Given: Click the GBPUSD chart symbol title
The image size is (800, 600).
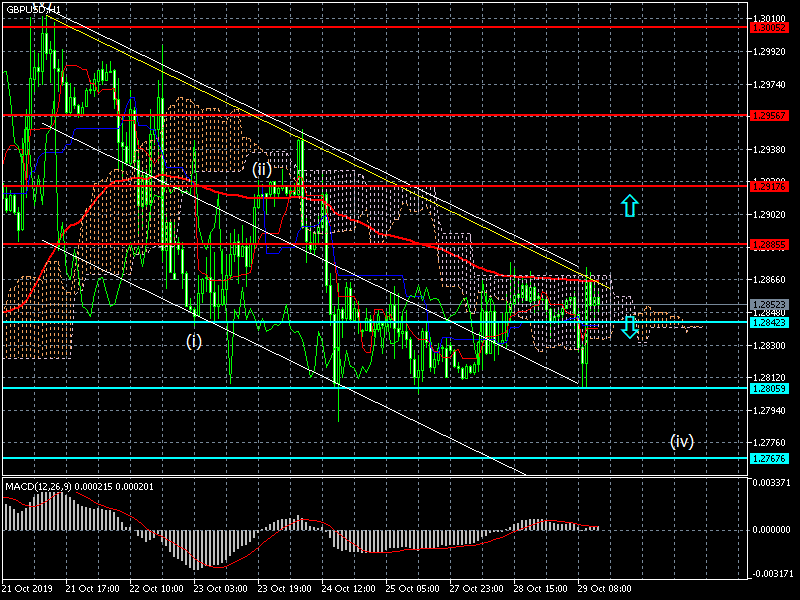Looking at the screenshot, I should pyautogui.click(x=30, y=10).
